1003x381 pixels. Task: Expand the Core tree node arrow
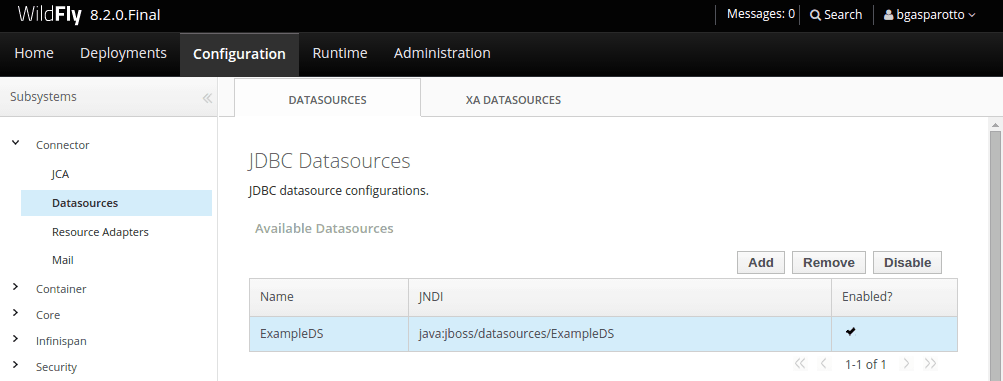pyautogui.click(x=16, y=313)
